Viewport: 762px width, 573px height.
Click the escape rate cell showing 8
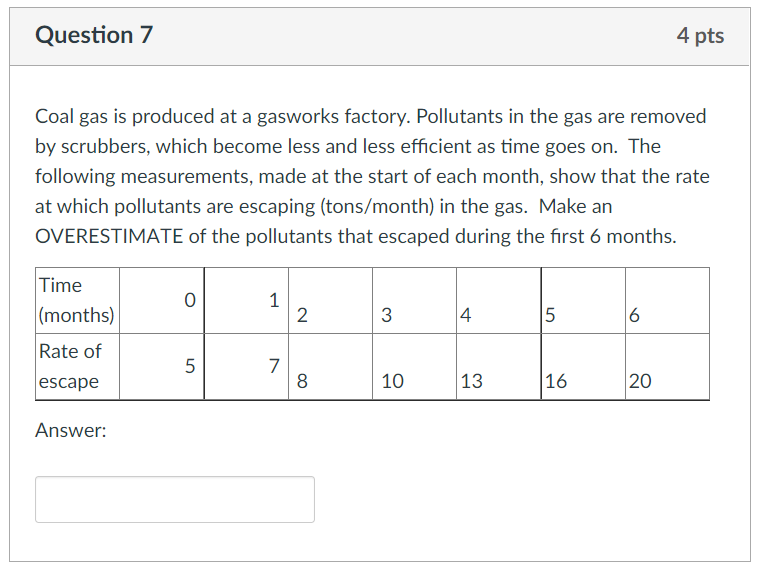330,366
